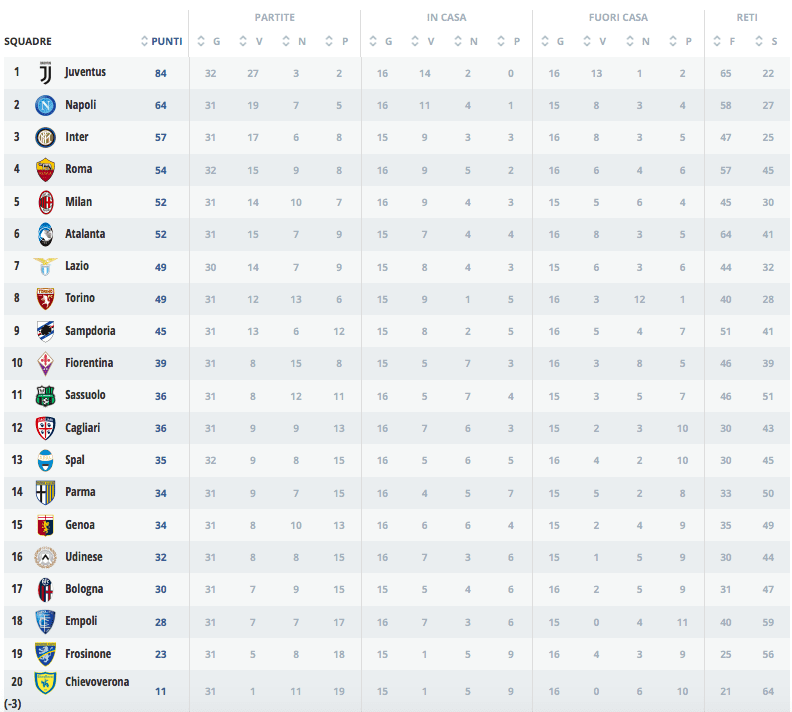Screen dimensions: 792x712
Task: Sort by N draws under IN CASA
Action: (x=467, y=41)
